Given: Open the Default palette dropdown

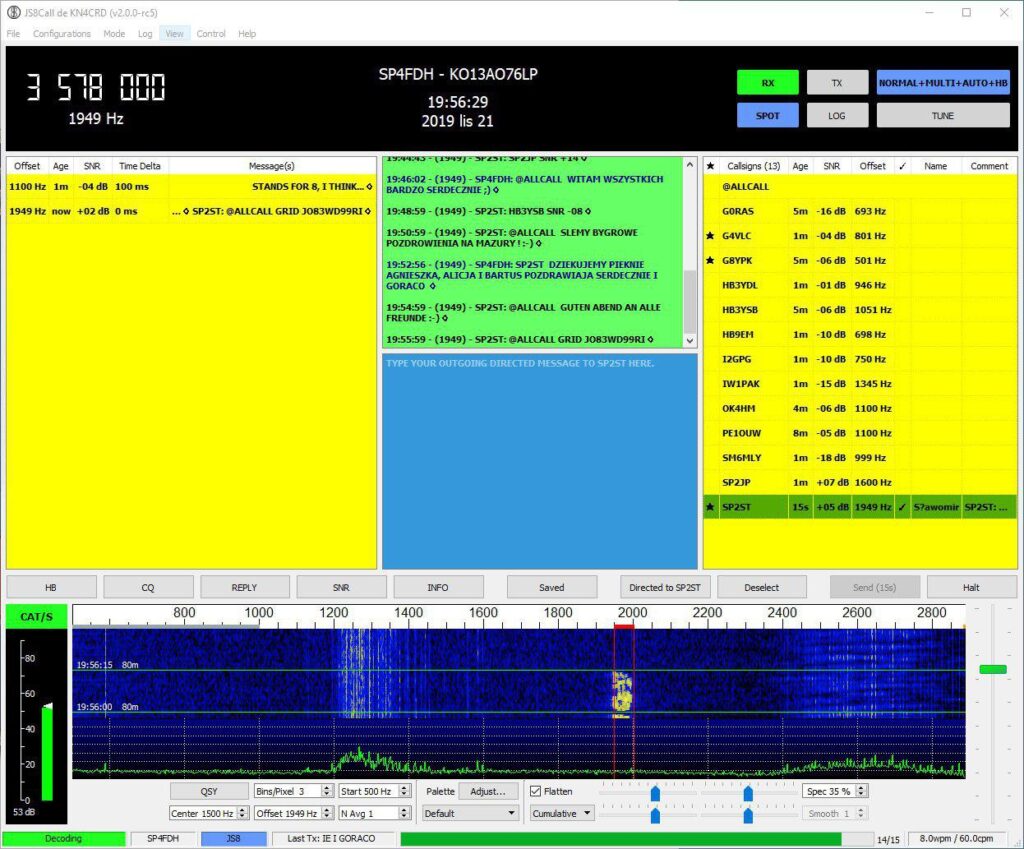Looking at the screenshot, I should tap(470, 814).
